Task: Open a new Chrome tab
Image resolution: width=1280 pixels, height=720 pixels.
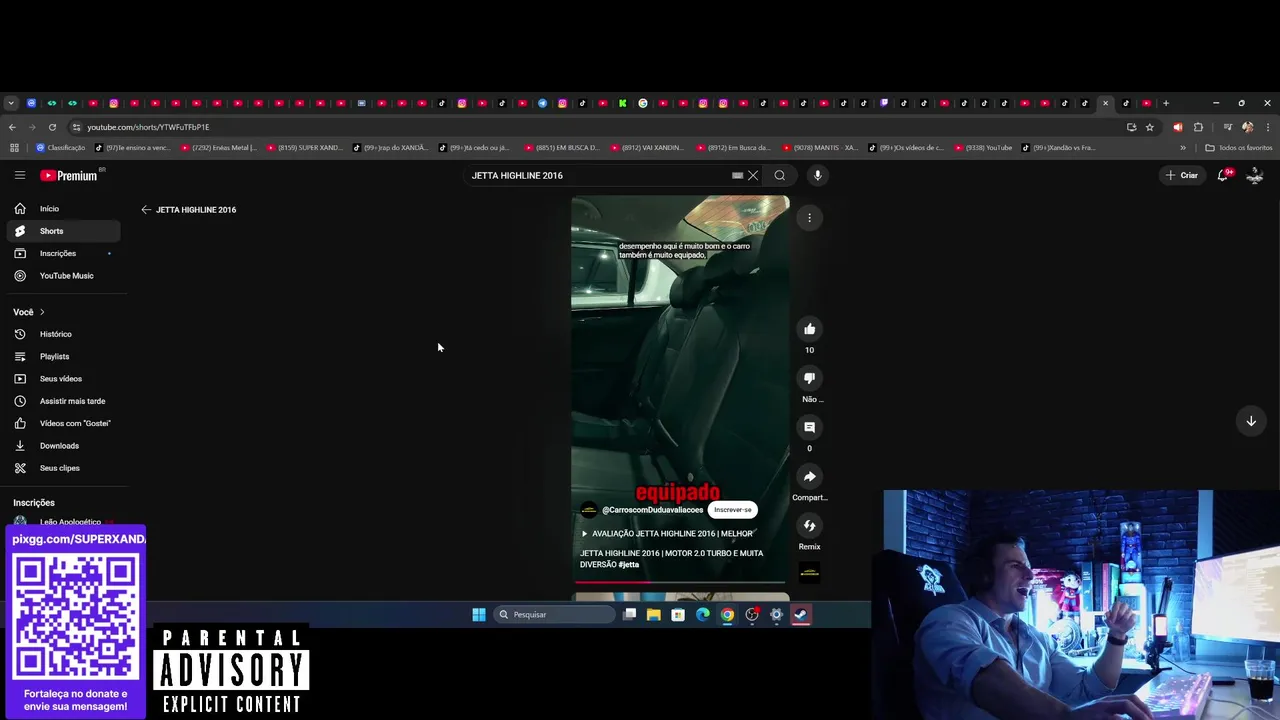Action: [x=1165, y=103]
